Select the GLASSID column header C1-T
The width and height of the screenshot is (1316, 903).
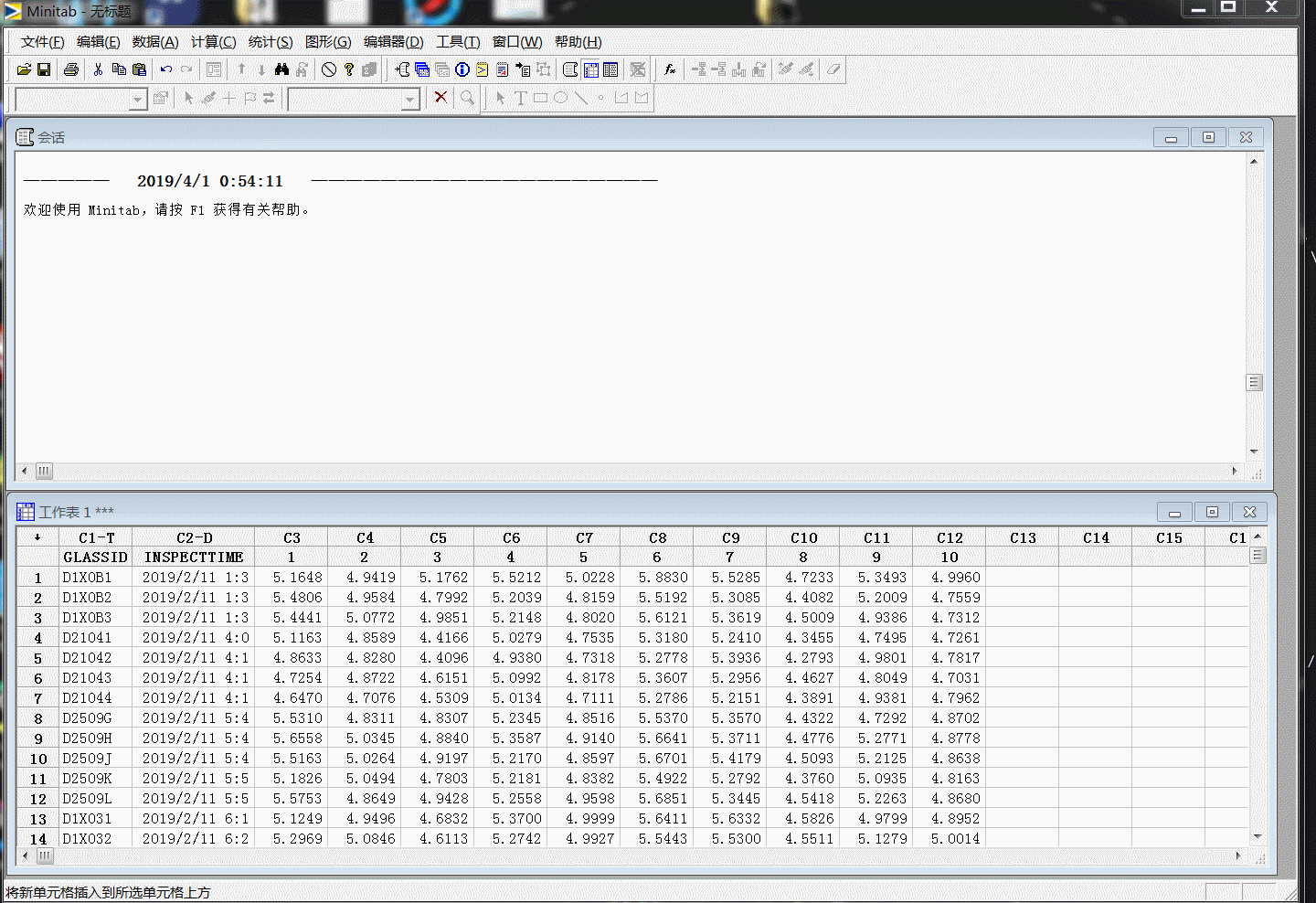(x=95, y=537)
